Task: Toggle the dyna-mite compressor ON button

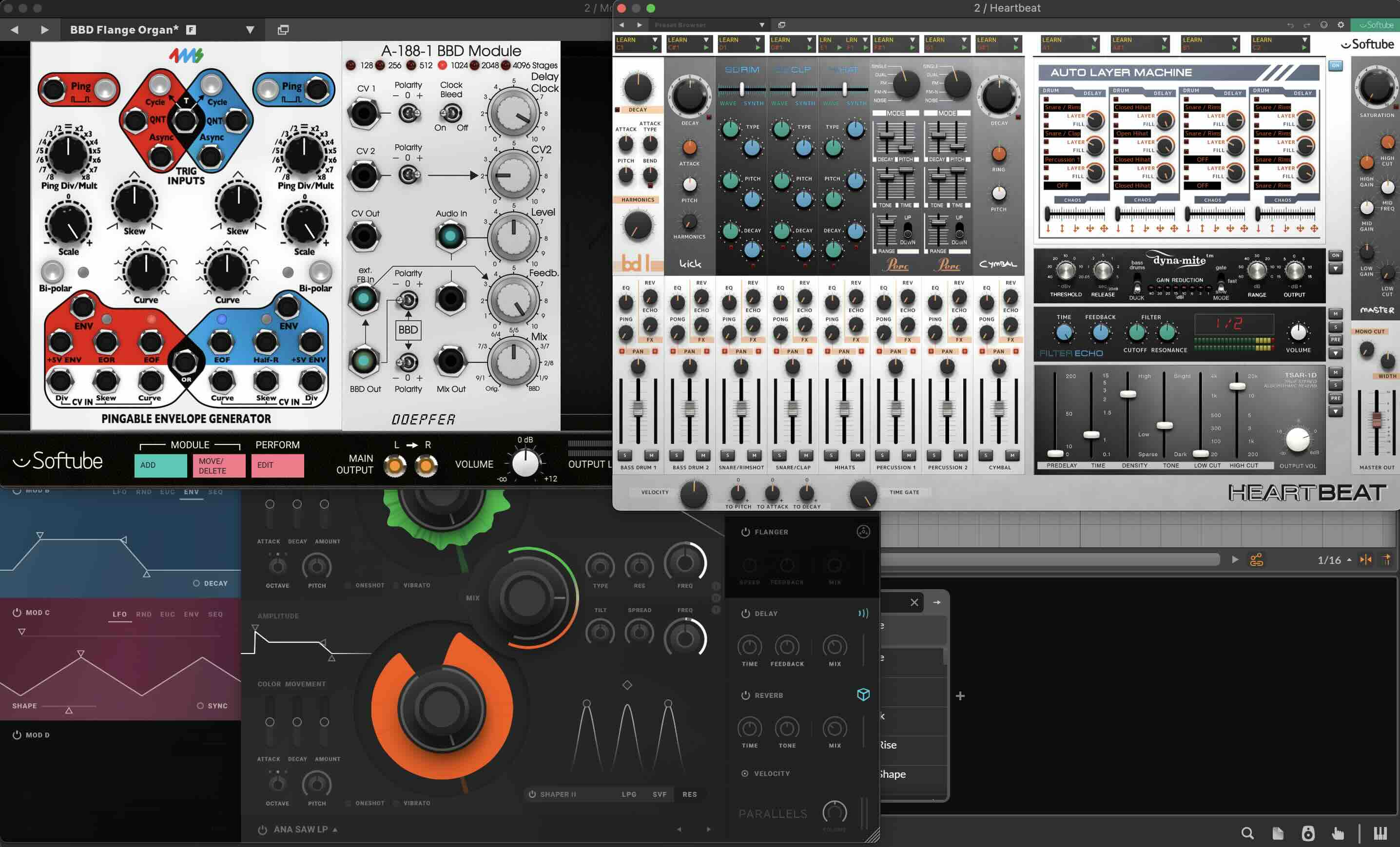Action: [x=1335, y=255]
